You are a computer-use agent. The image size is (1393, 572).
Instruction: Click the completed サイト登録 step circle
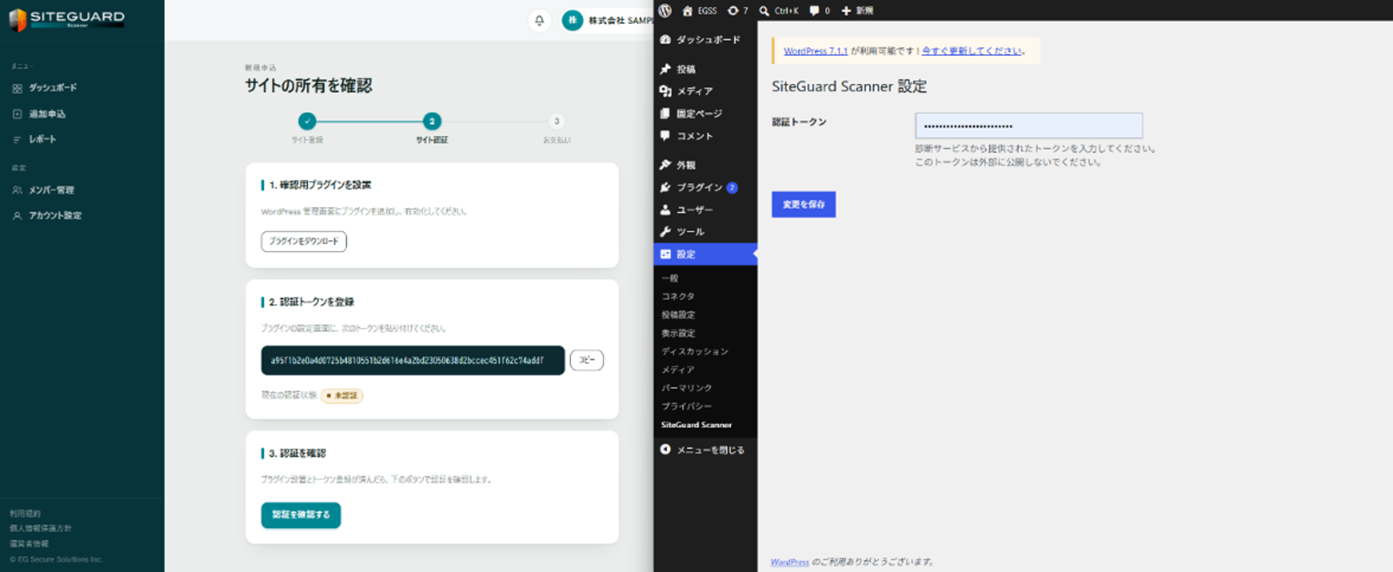(307, 121)
